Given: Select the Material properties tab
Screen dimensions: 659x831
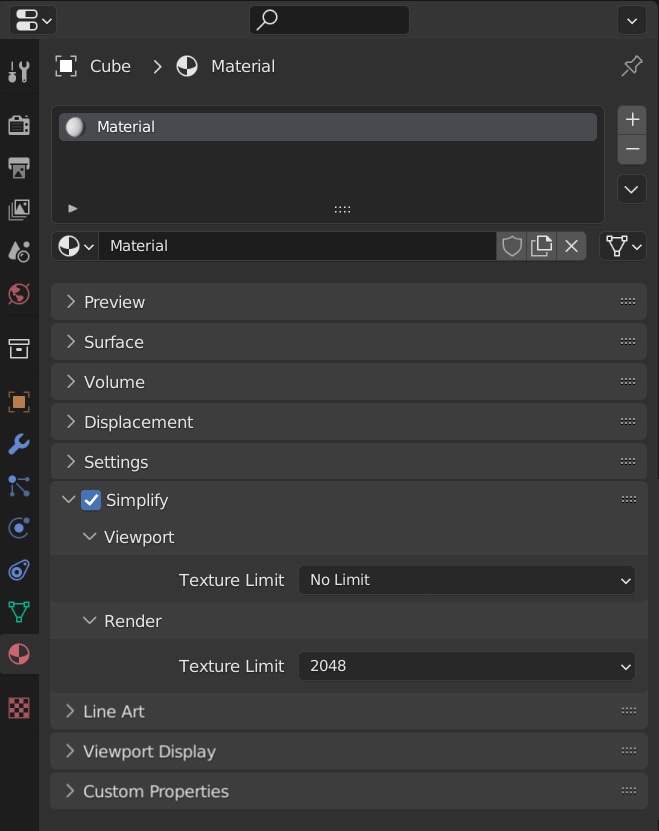Looking at the screenshot, I should (19, 654).
